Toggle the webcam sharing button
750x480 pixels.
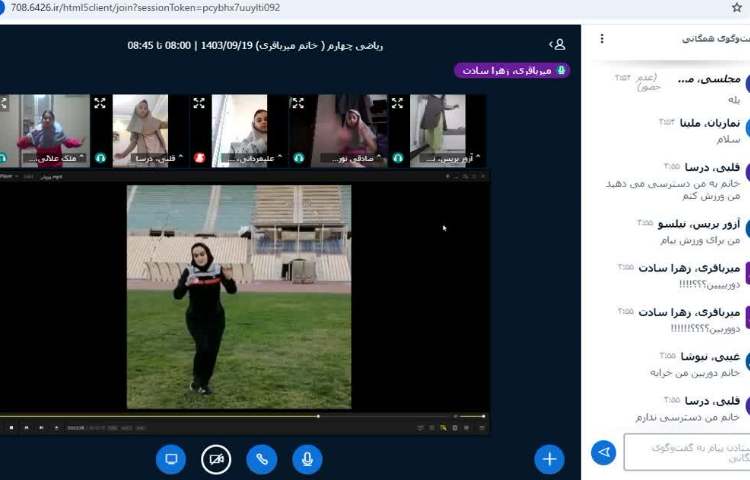coord(216,459)
